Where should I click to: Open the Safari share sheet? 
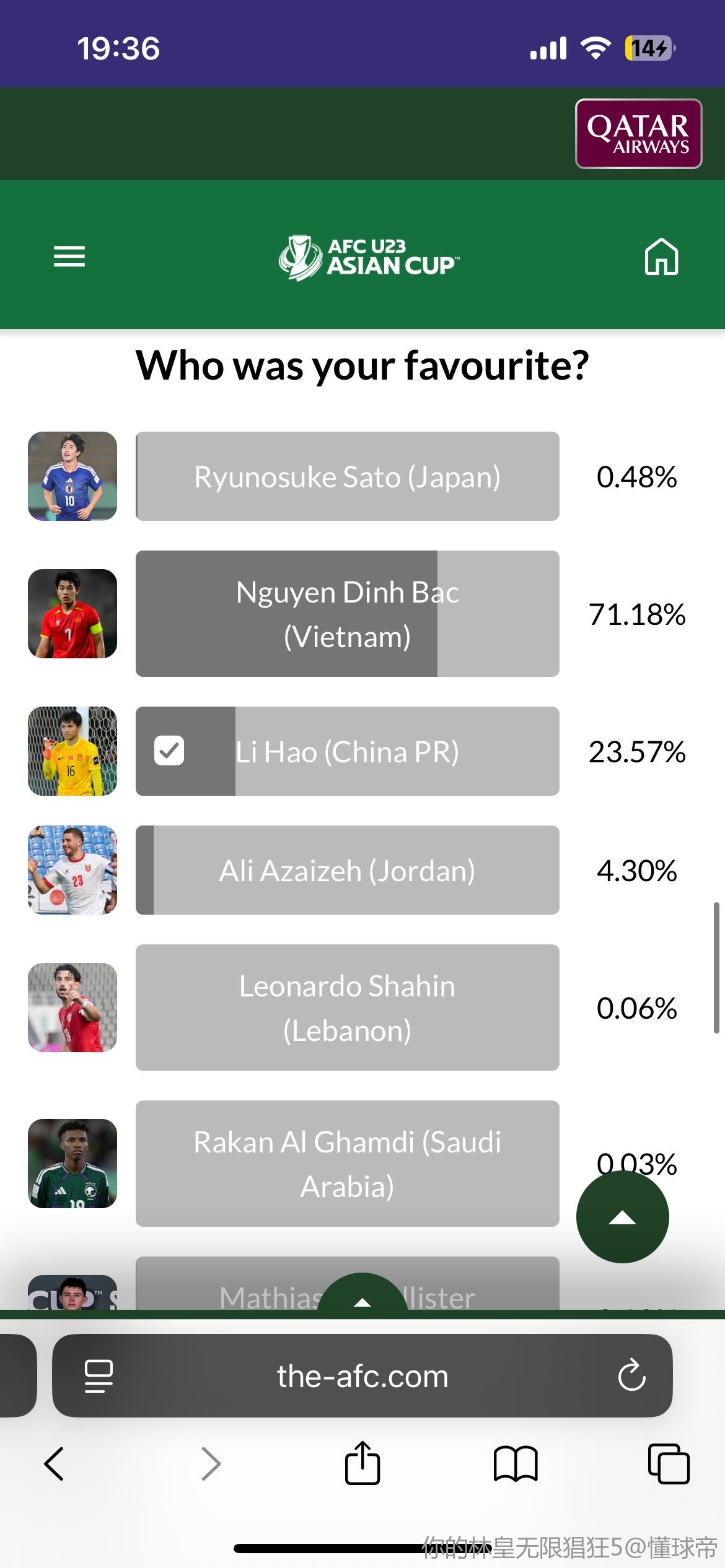click(x=362, y=1463)
